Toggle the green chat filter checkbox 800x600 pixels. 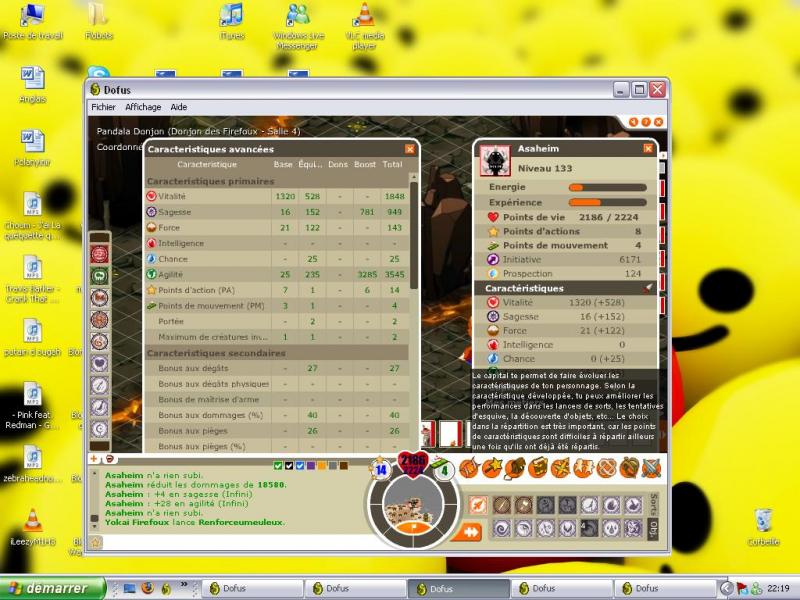[x=278, y=465]
